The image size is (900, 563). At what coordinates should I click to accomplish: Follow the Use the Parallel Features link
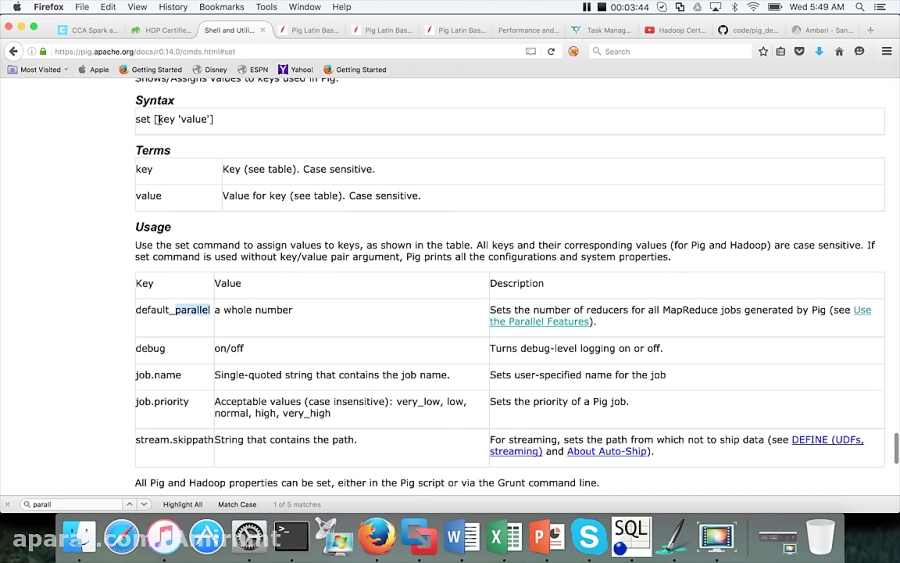(x=680, y=316)
